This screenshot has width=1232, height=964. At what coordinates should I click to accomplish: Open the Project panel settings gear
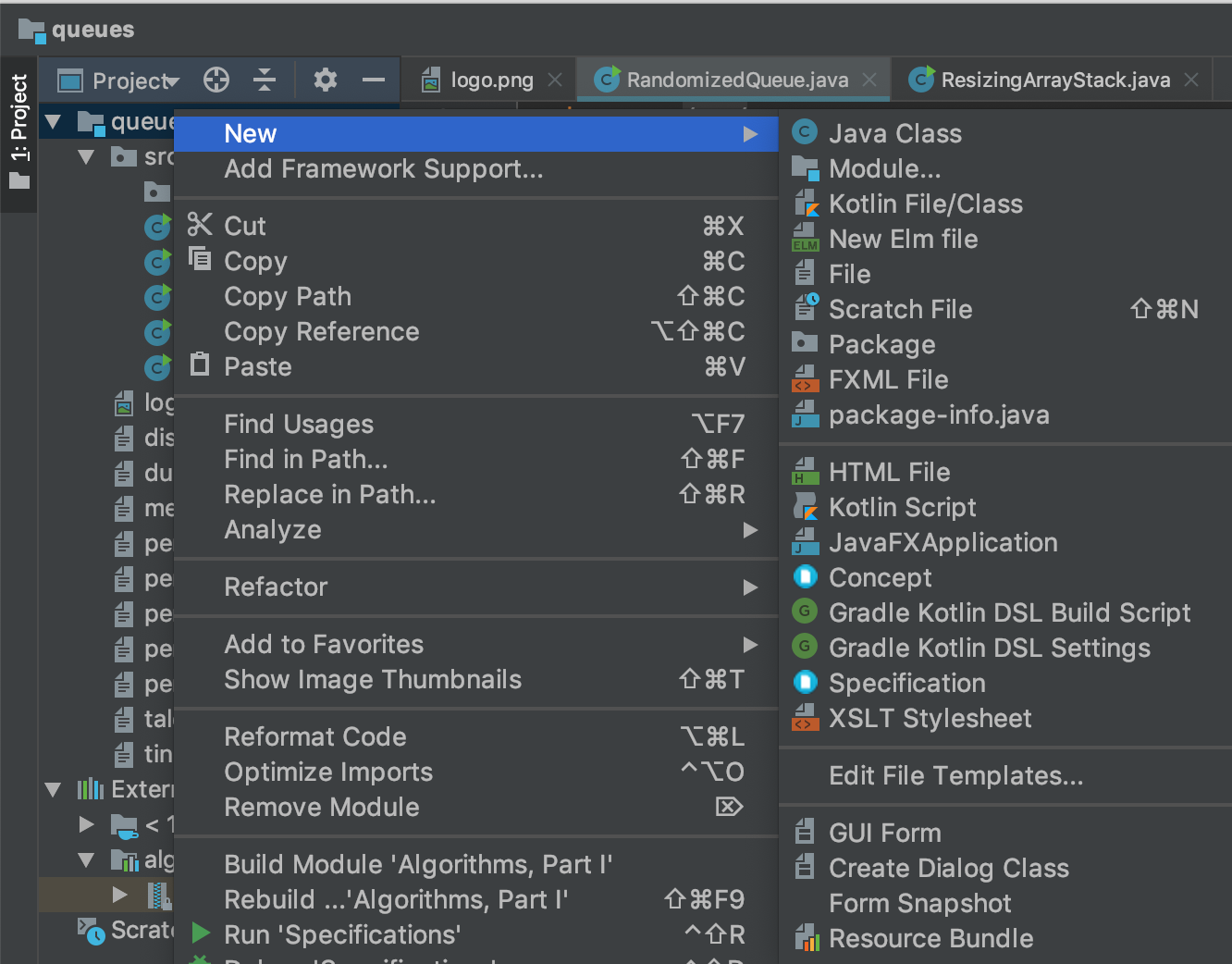click(325, 80)
